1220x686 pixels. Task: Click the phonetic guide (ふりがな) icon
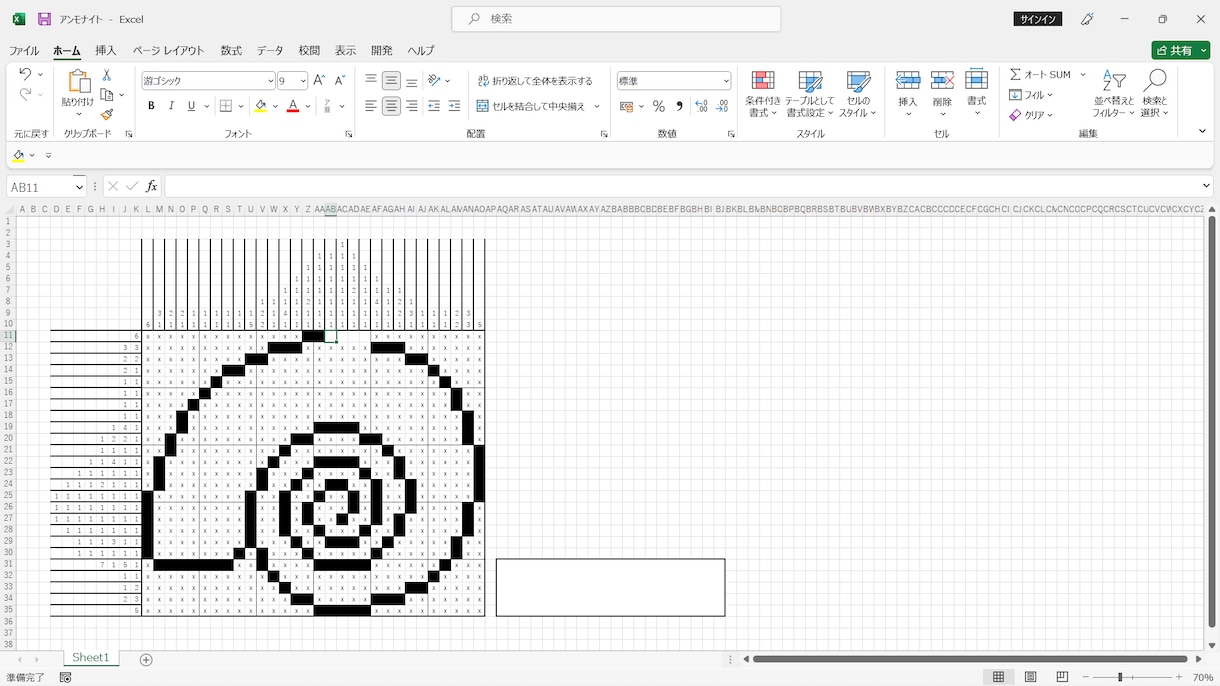point(325,106)
